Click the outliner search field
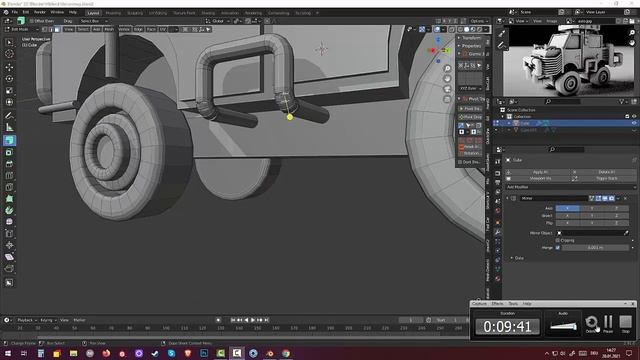 click(x=563, y=101)
